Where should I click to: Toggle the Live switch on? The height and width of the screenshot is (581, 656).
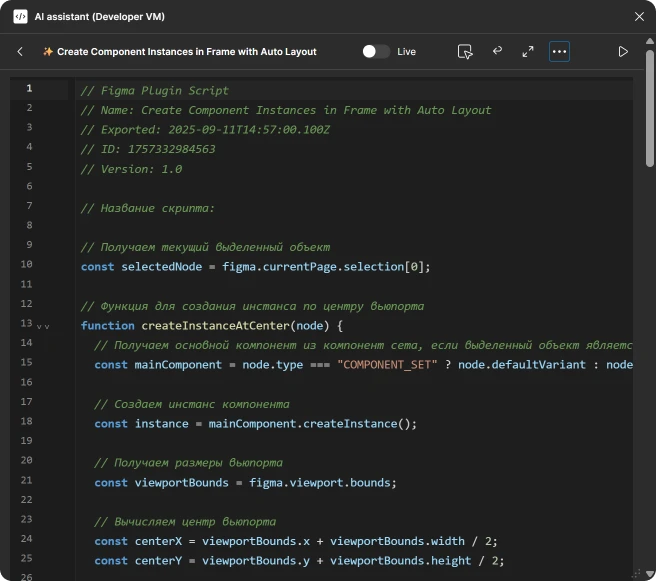pyautogui.click(x=376, y=51)
